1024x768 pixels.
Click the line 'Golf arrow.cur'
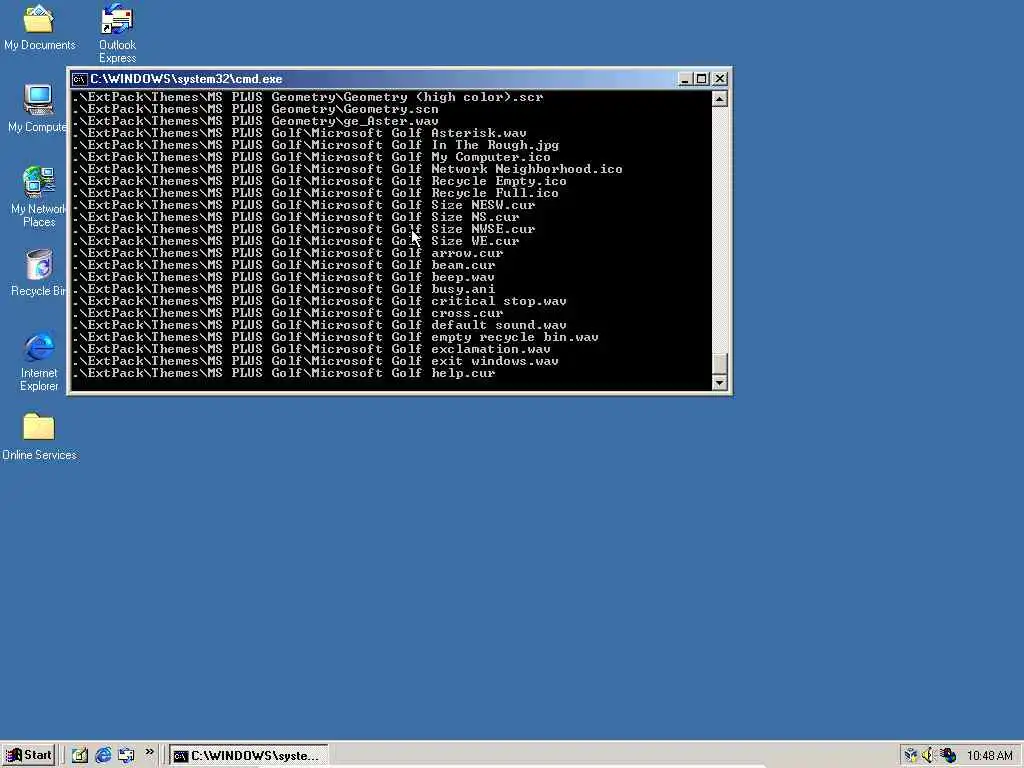[287, 253]
